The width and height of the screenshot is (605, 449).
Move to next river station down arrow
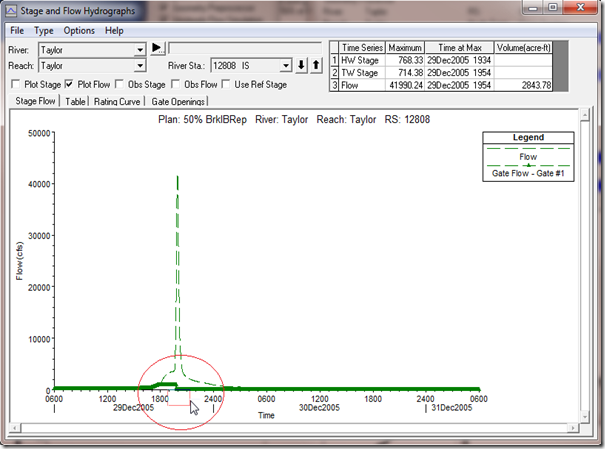tap(301, 65)
